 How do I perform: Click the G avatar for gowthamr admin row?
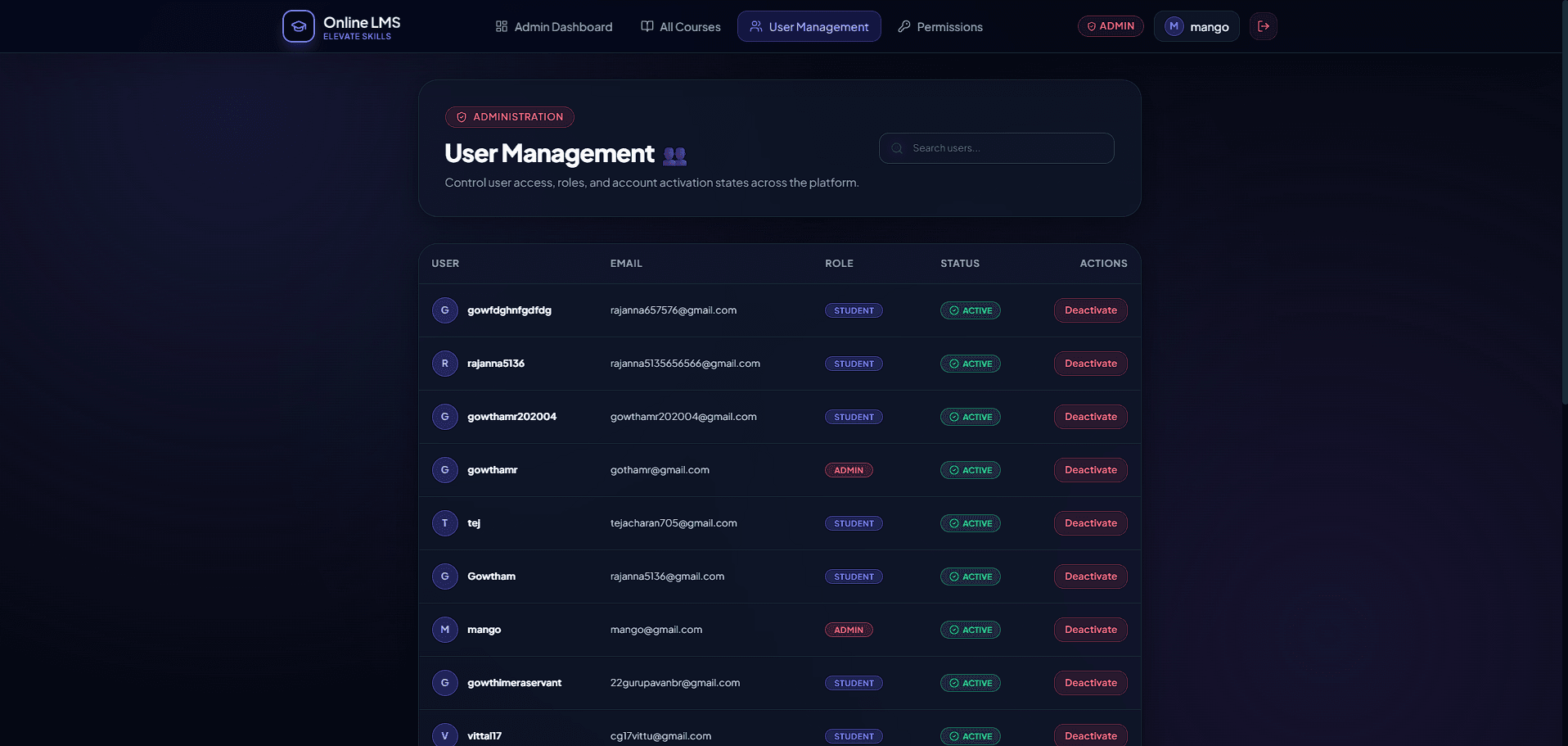click(445, 470)
